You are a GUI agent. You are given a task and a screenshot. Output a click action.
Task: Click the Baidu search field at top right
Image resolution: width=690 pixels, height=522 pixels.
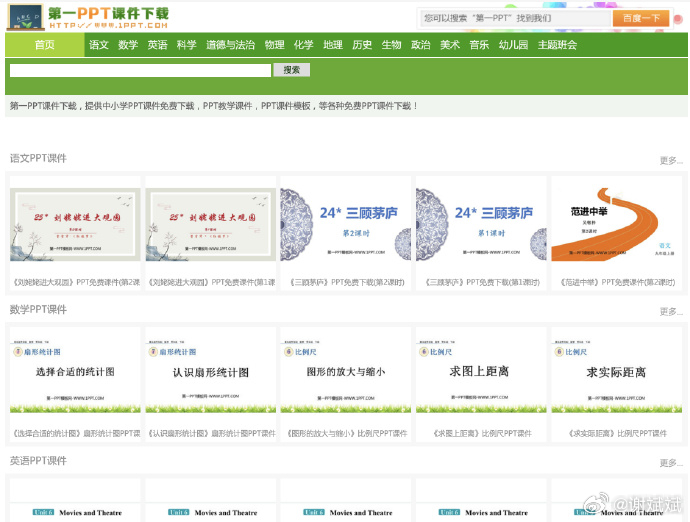(x=515, y=18)
